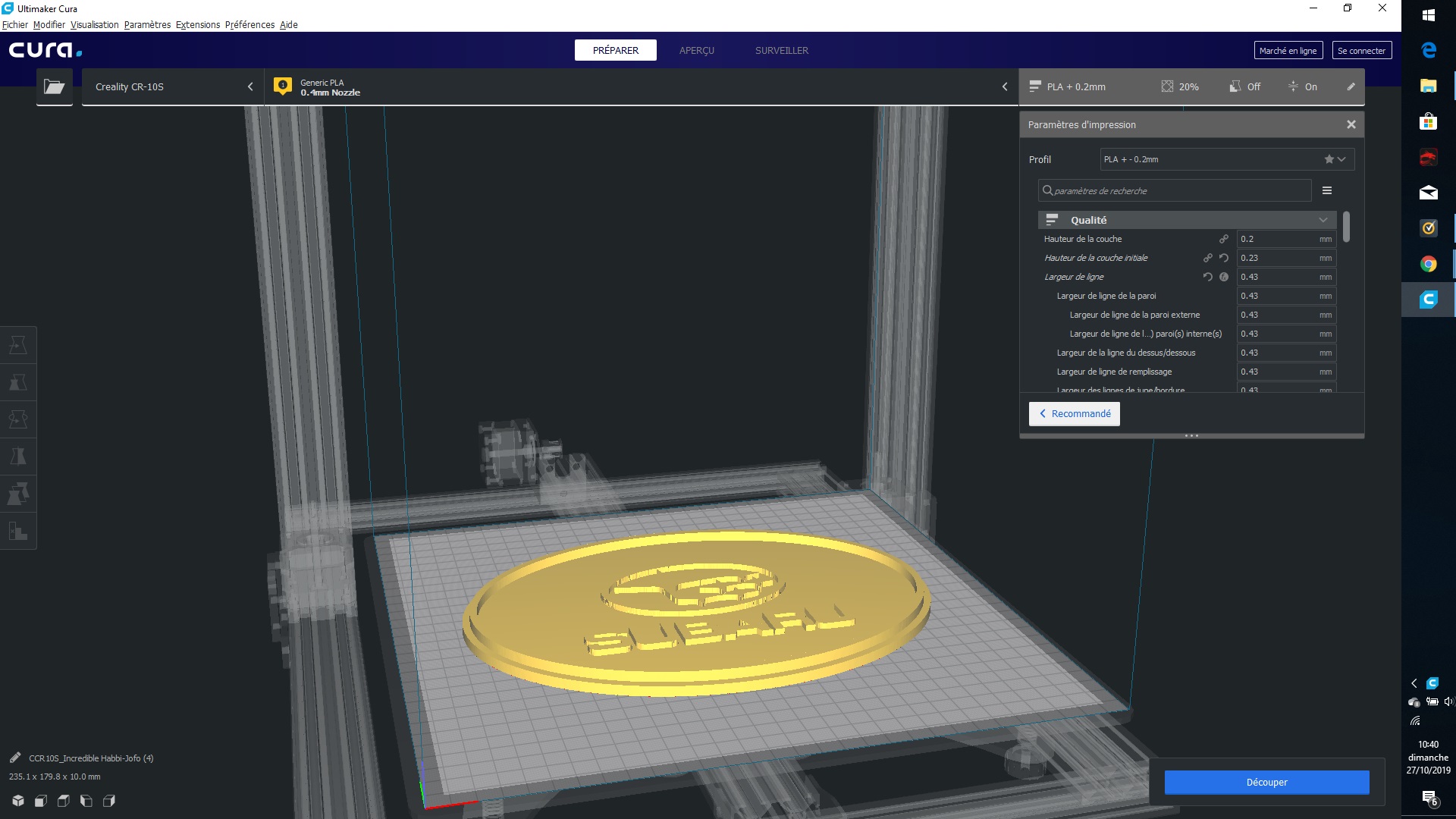1456x819 pixels.
Task: Select the Move tool
Action: tap(18, 344)
